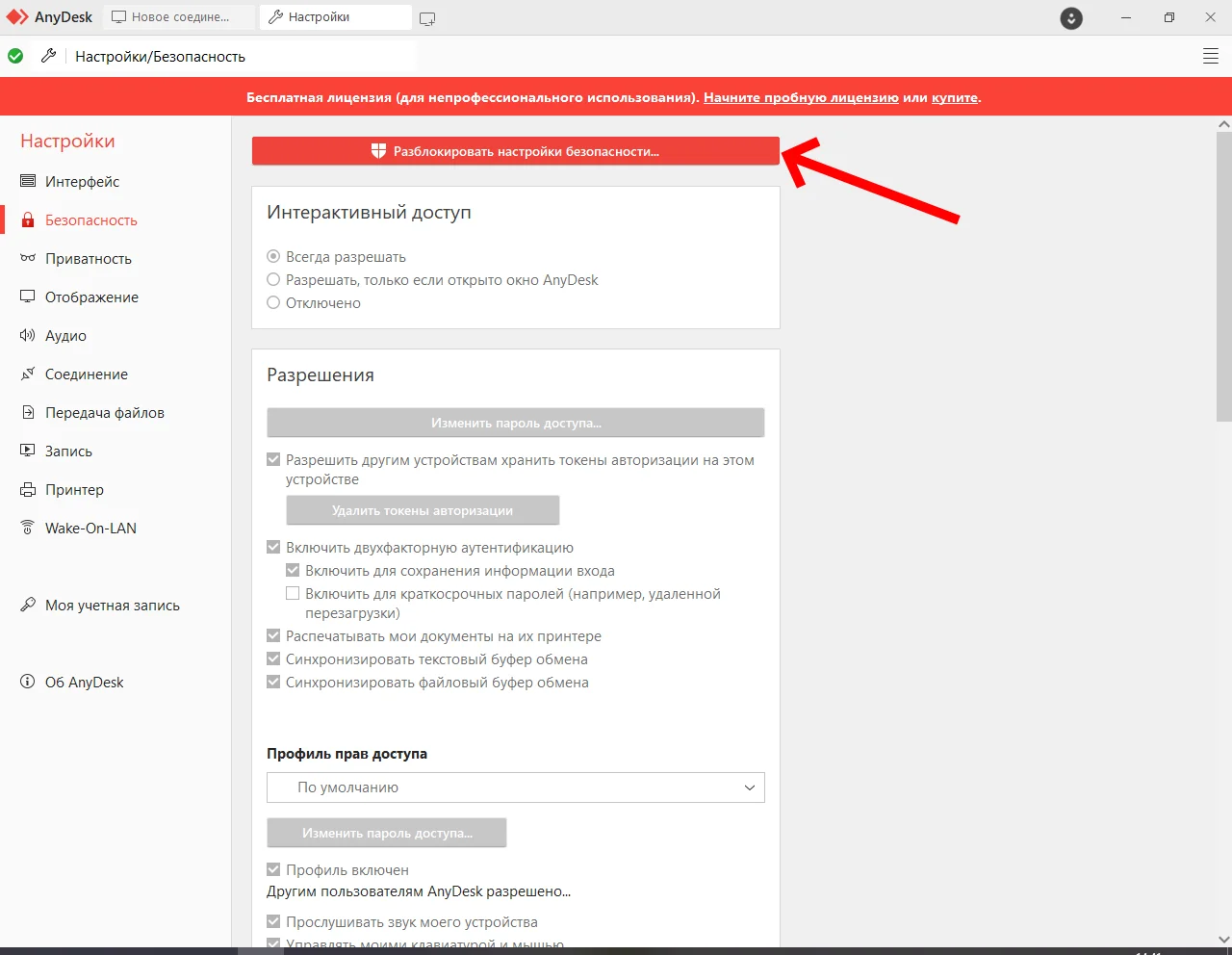Viewport: 1232px width, 955px height.
Task: Open the hamburger main menu
Action: tap(1211, 57)
